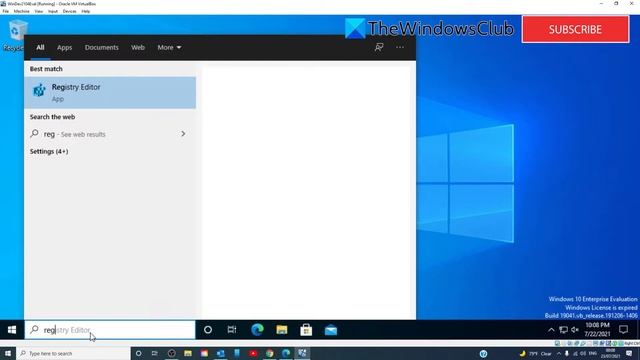Click the host Windows Start button
This screenshot has height=360, width=640.
tap(8, 353)
